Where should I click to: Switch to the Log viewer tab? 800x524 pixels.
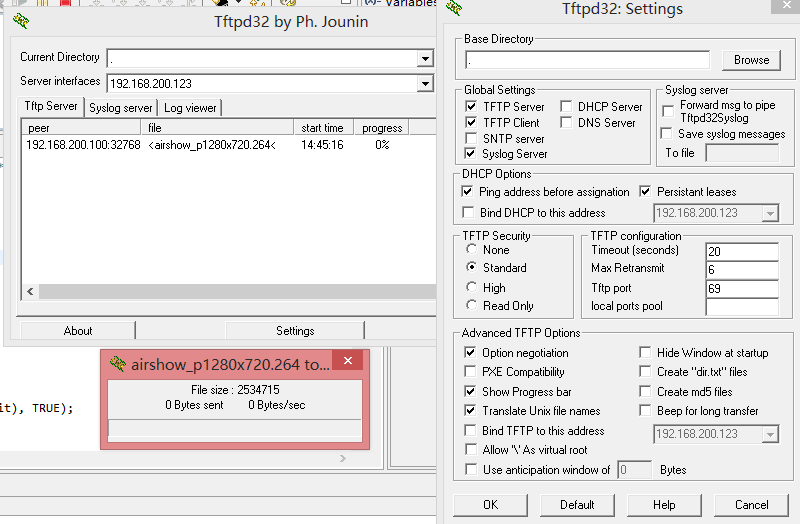tap(190, 108)
